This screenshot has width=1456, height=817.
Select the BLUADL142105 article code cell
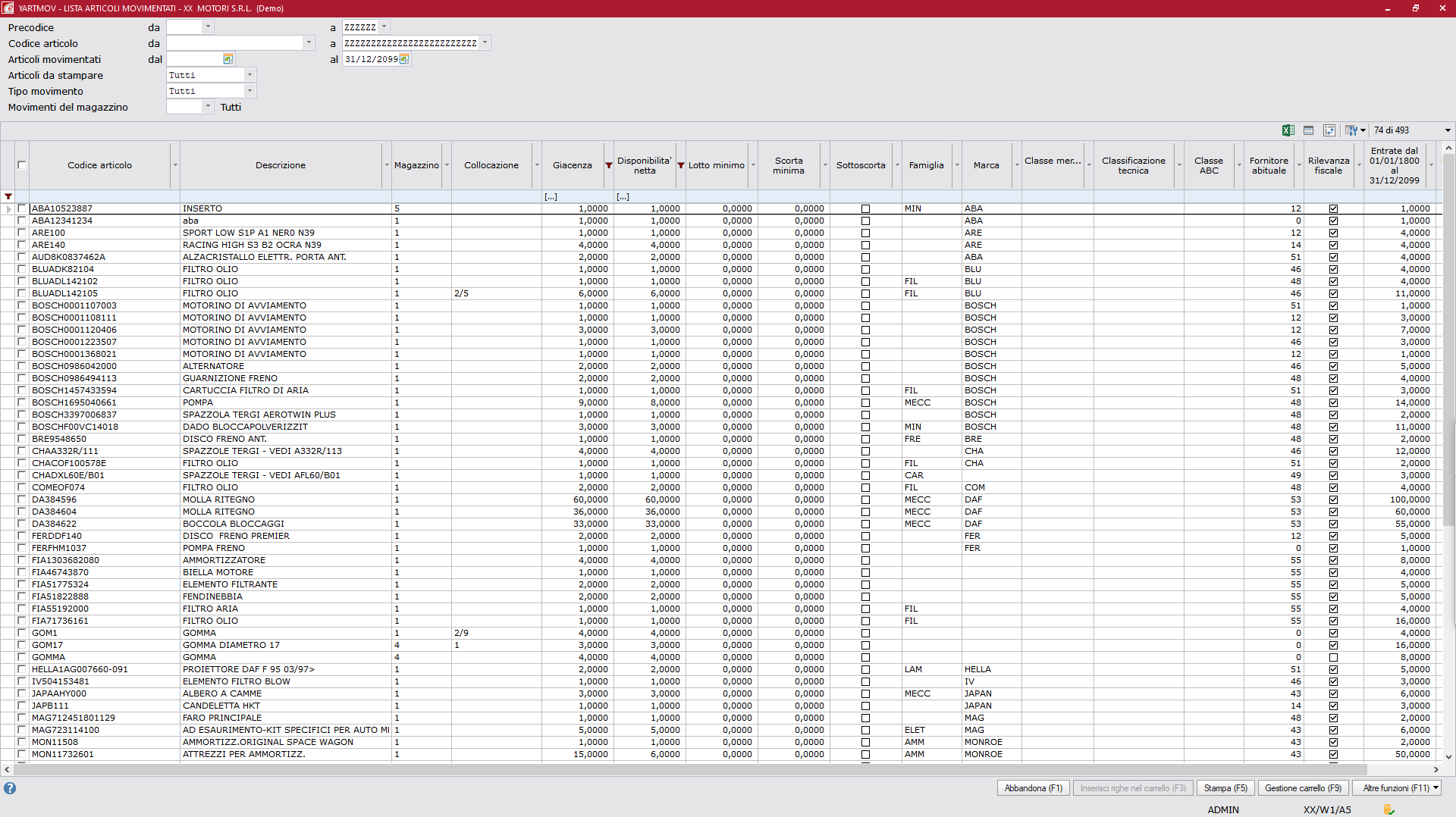[x=104, y=293]
